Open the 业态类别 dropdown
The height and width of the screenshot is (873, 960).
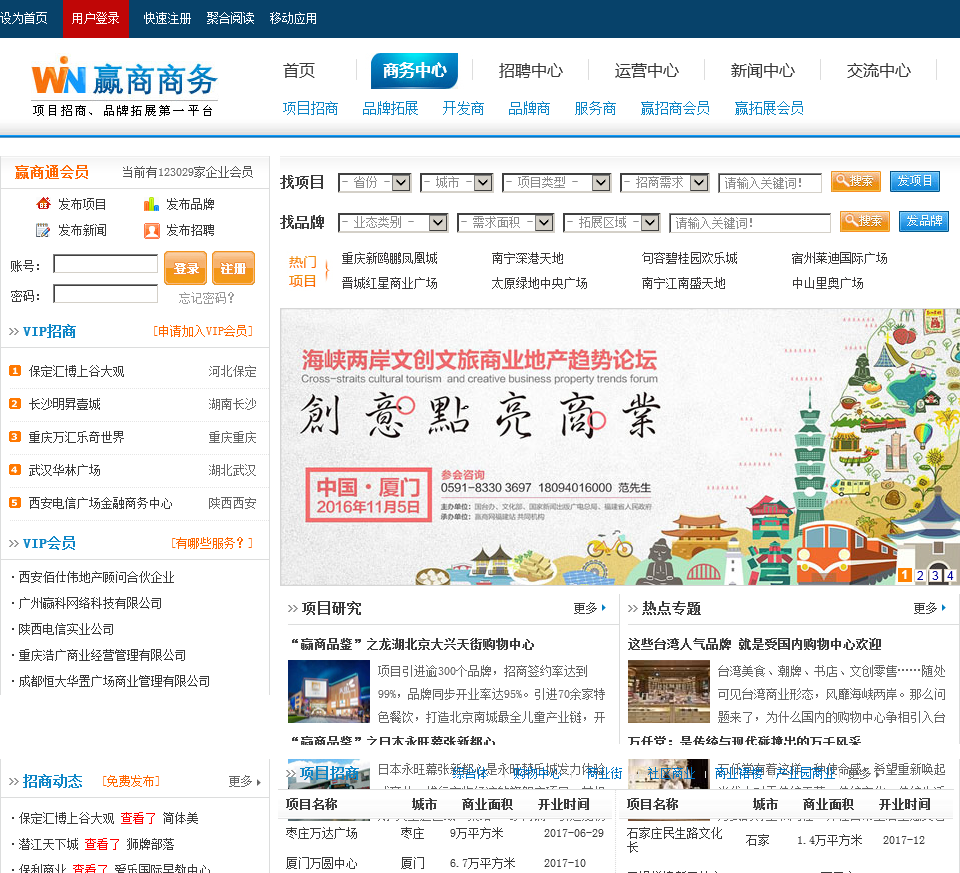coord(393,222)
